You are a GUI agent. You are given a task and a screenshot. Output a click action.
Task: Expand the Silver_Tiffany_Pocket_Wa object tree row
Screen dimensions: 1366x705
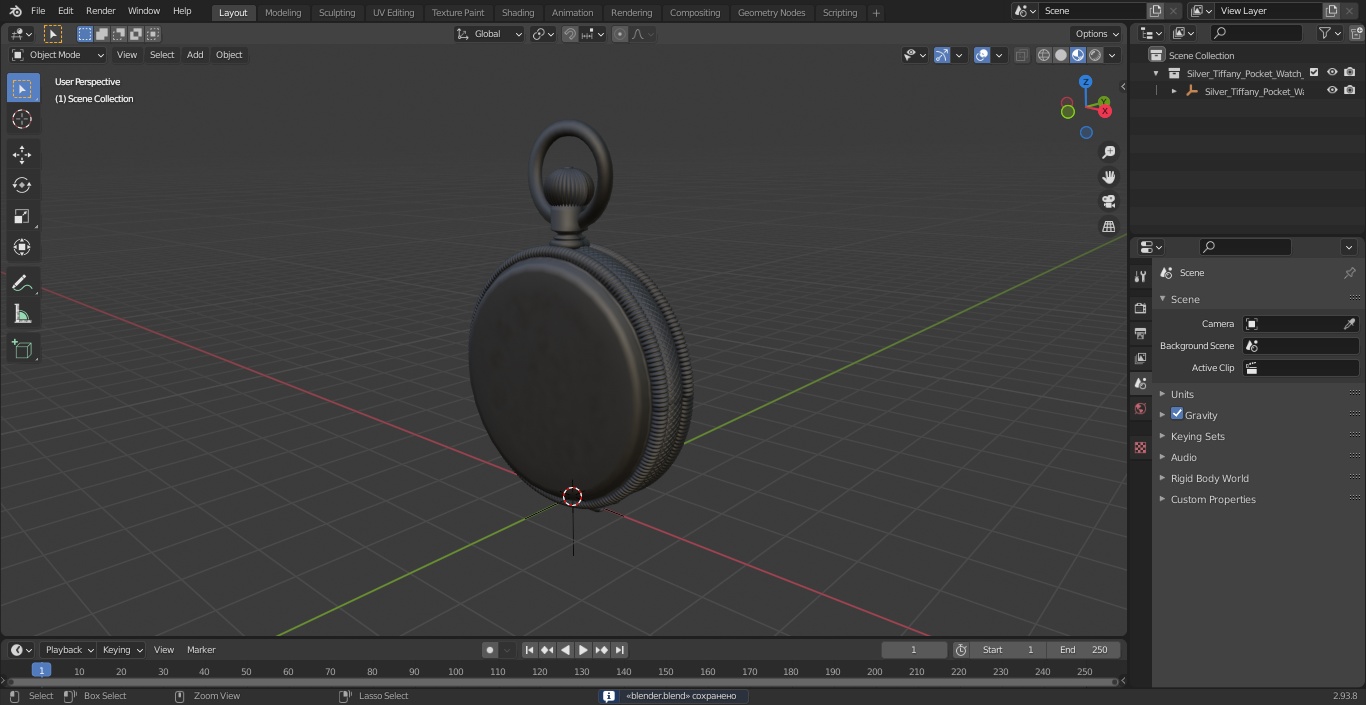pyautogui.click(x=1174, y=91)
